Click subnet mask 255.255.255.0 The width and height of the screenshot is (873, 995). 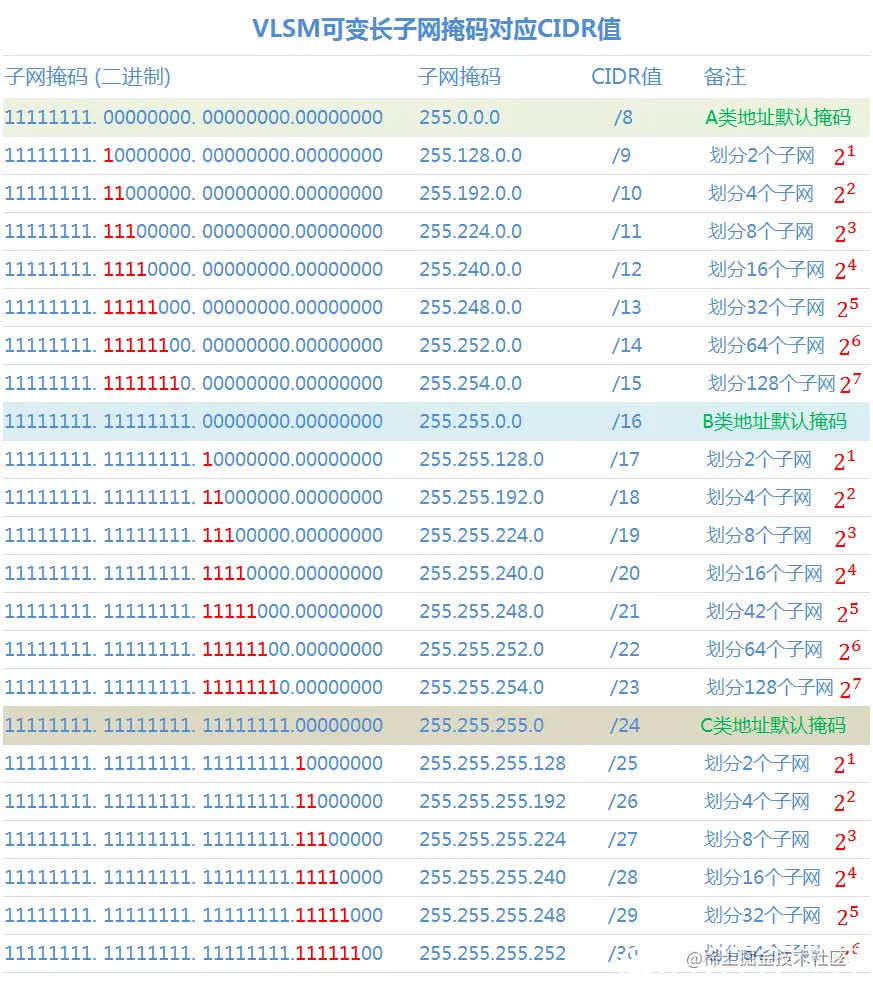tap(481, 725)
